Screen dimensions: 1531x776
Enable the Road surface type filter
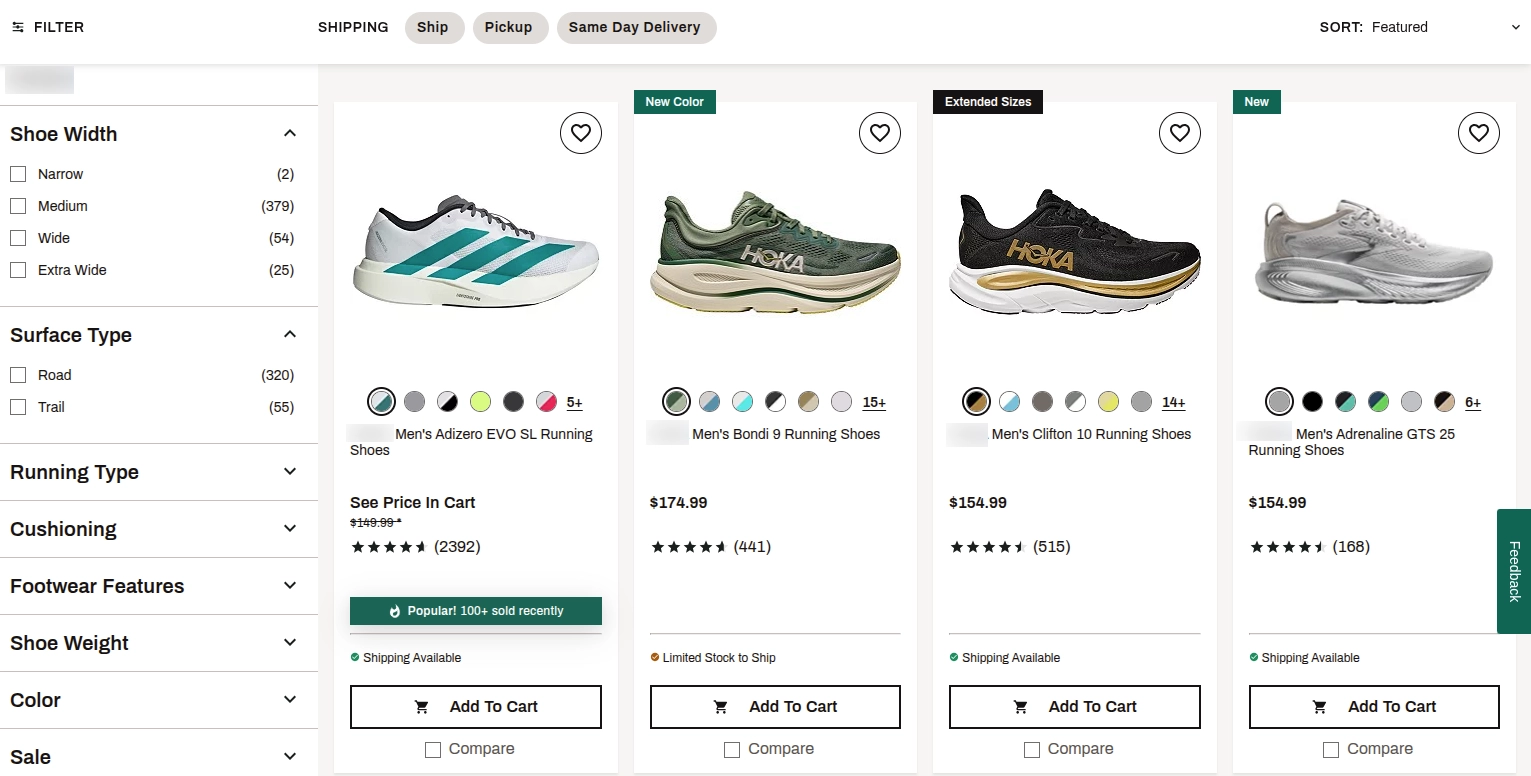click(17, 374)
